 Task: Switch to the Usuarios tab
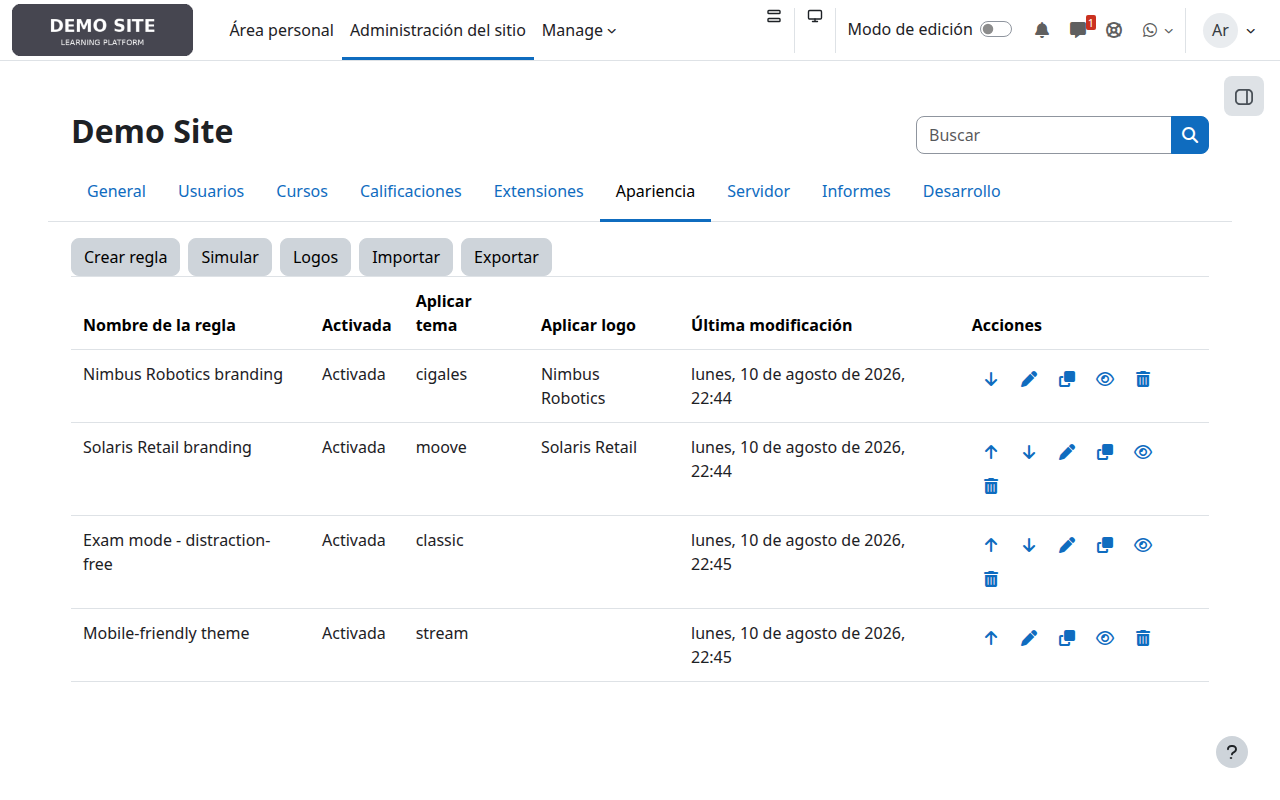pos(211,191)
